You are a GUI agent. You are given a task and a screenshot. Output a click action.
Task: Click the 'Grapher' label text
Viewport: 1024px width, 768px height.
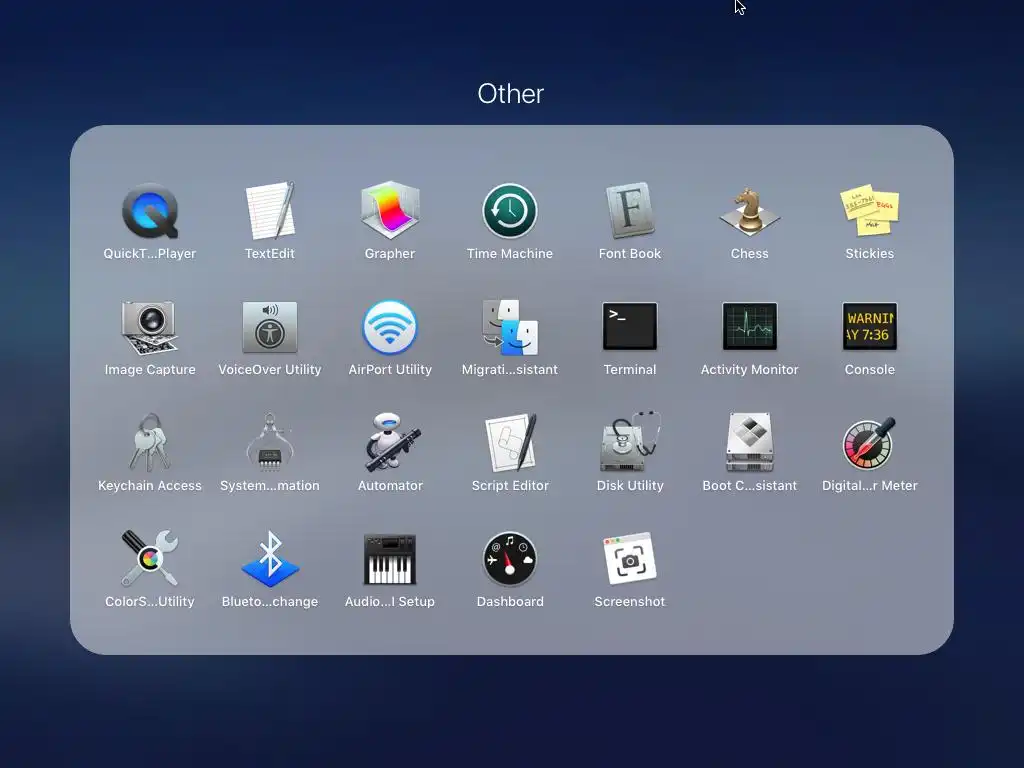pyautogui.click(x=390, y=253)
